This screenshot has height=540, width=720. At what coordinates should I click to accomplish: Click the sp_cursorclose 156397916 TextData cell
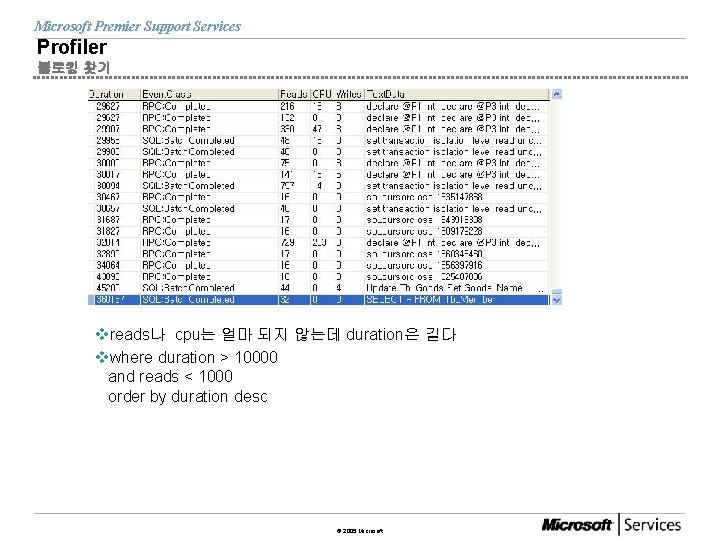(x=456, y=265)
